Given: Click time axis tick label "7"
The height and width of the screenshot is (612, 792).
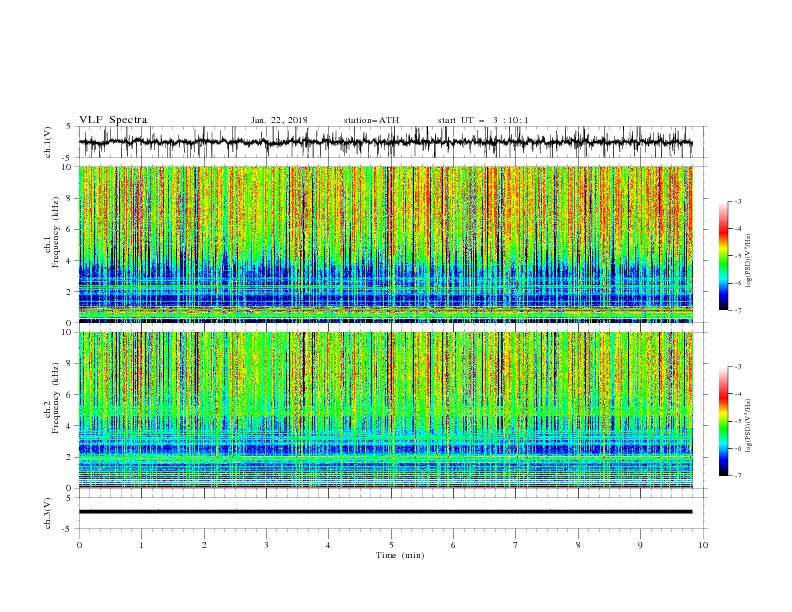Looking at the screenshot, I should click(x=516, y=545).
